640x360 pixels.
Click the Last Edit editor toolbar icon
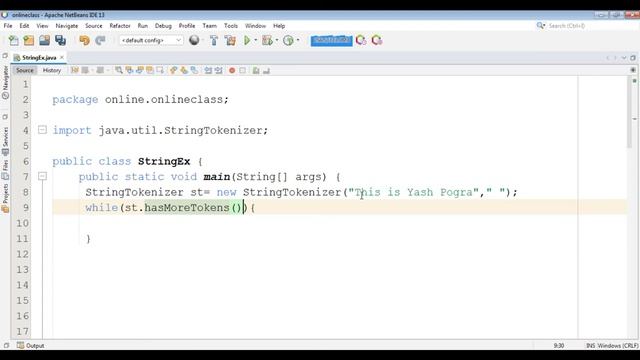(75, 70)
